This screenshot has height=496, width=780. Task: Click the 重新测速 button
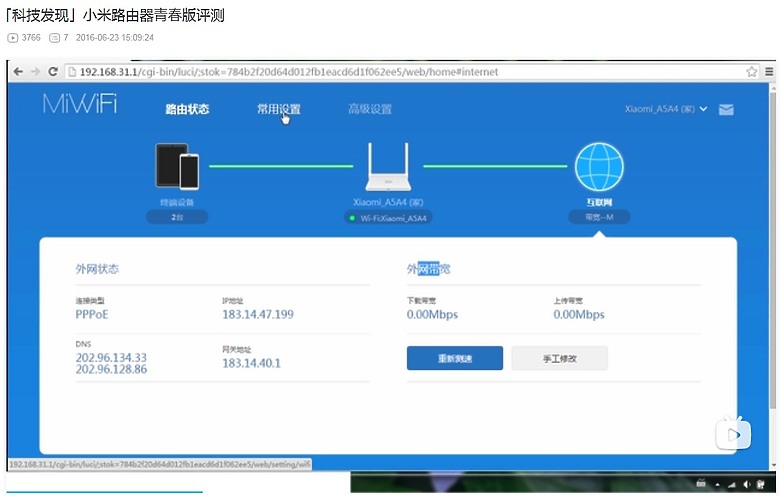point(455,358)
